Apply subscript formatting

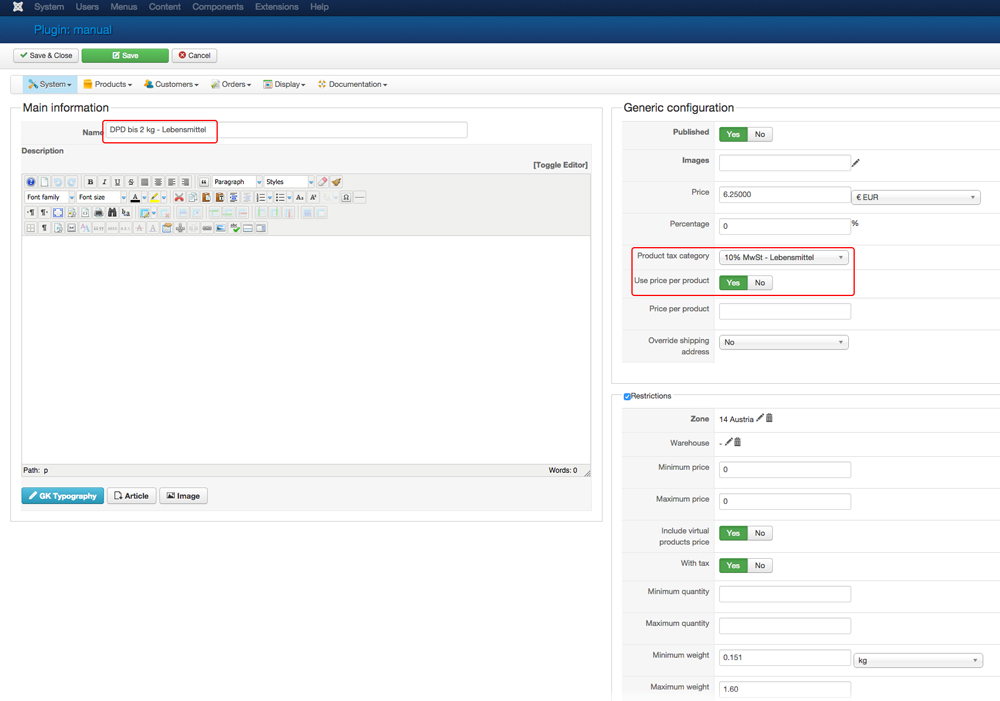pyautogui.click(x=300, y=197)
